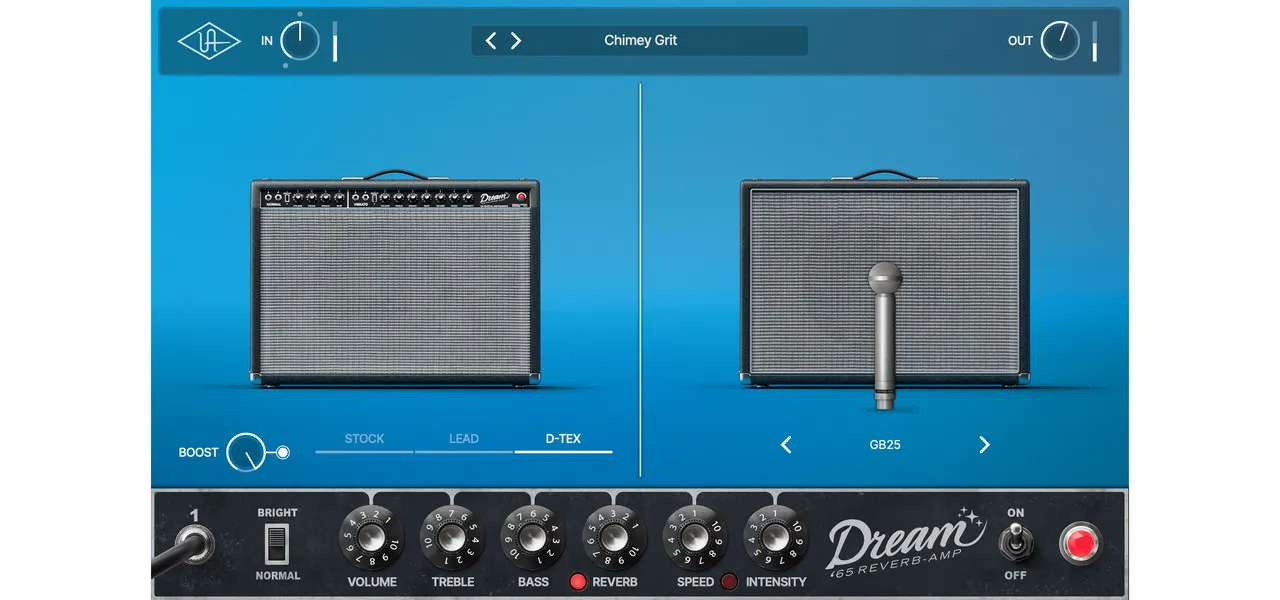Click the vibrato INTENSITY knob
Viewport: 1280px width, 600px height.
pyautogui.click(x=776, y=539)
